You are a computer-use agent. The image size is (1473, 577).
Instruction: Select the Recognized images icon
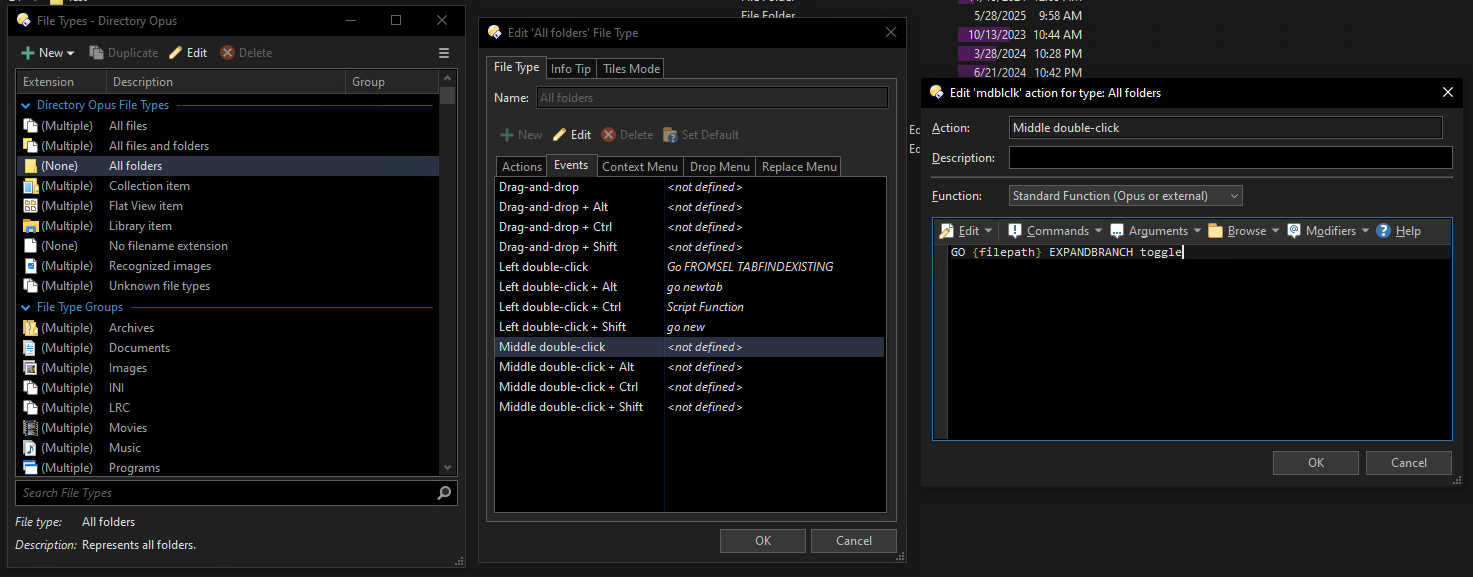[x=30, y=266]
